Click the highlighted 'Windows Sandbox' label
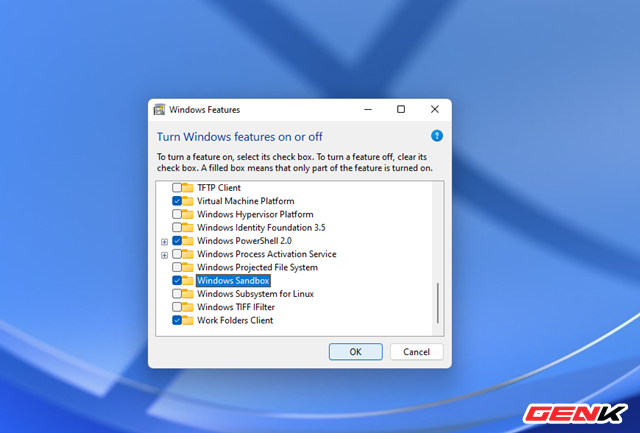The width and height of the screenshot is (640, 433). pyautogui.click(x=233, y=280)
